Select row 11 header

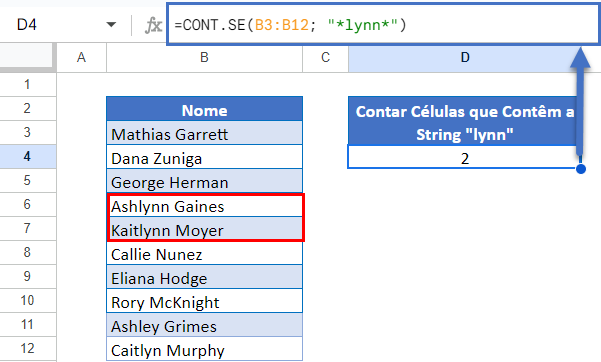click(x=28, y=325)
